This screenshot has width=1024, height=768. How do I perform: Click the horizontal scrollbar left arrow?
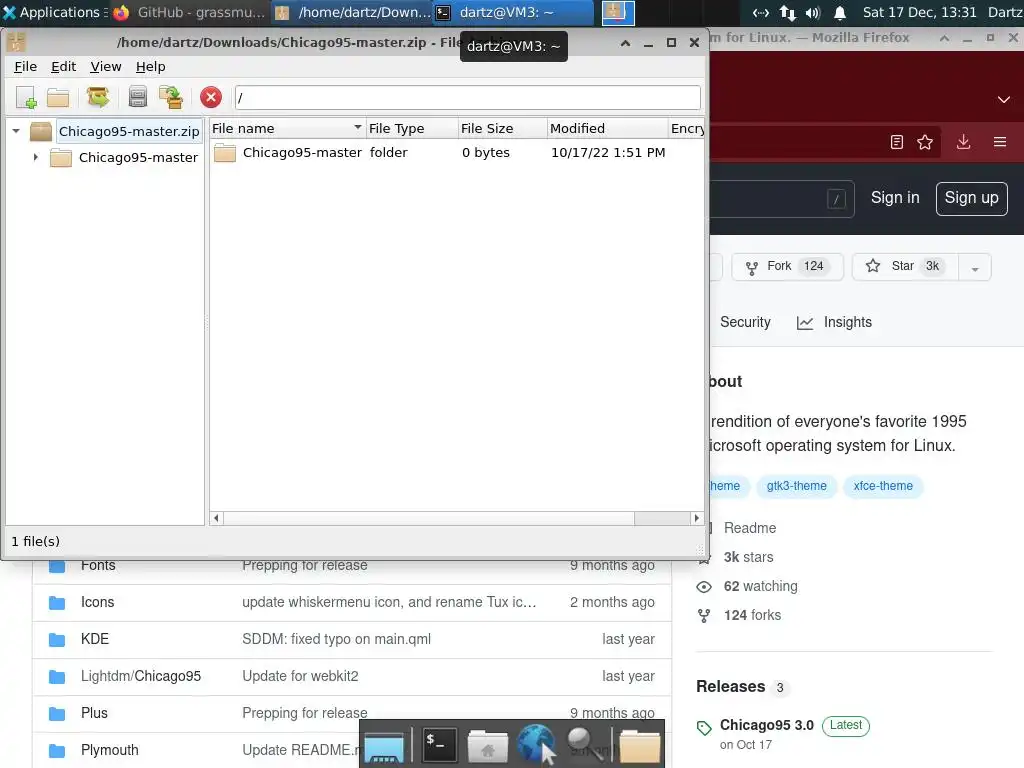click(x=217, y=518)
